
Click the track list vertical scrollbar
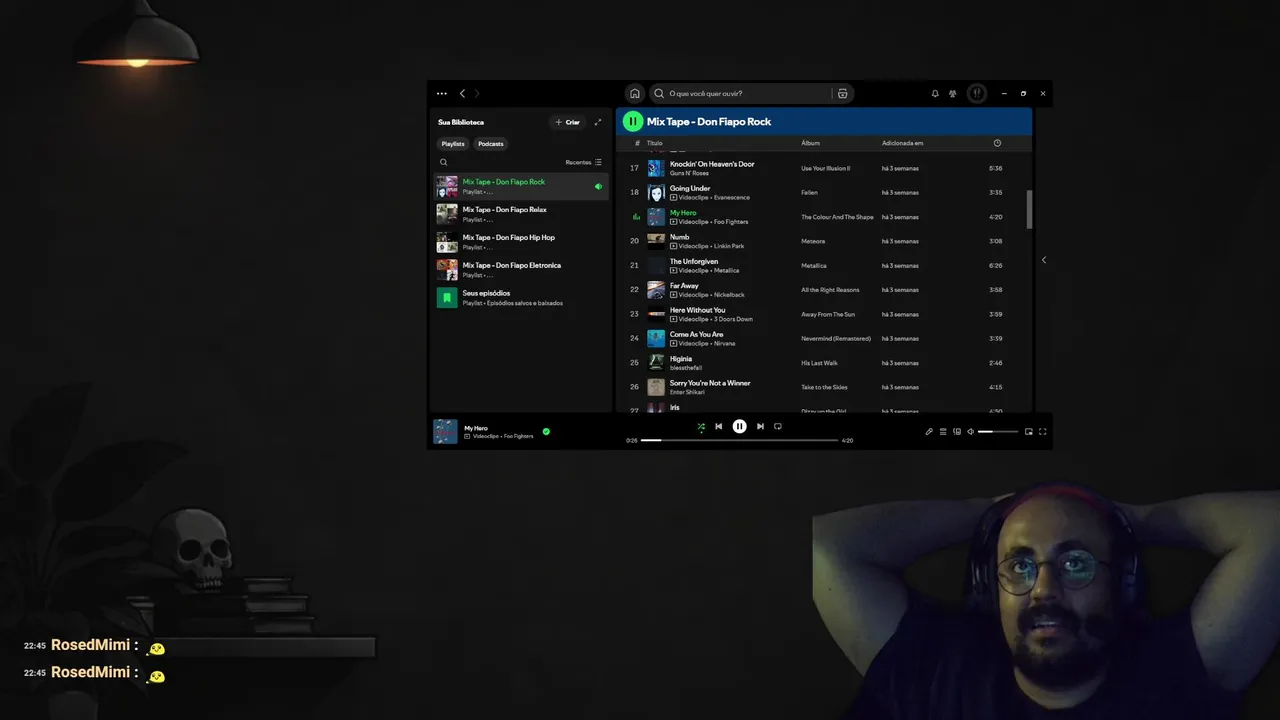click(1029, 208)
